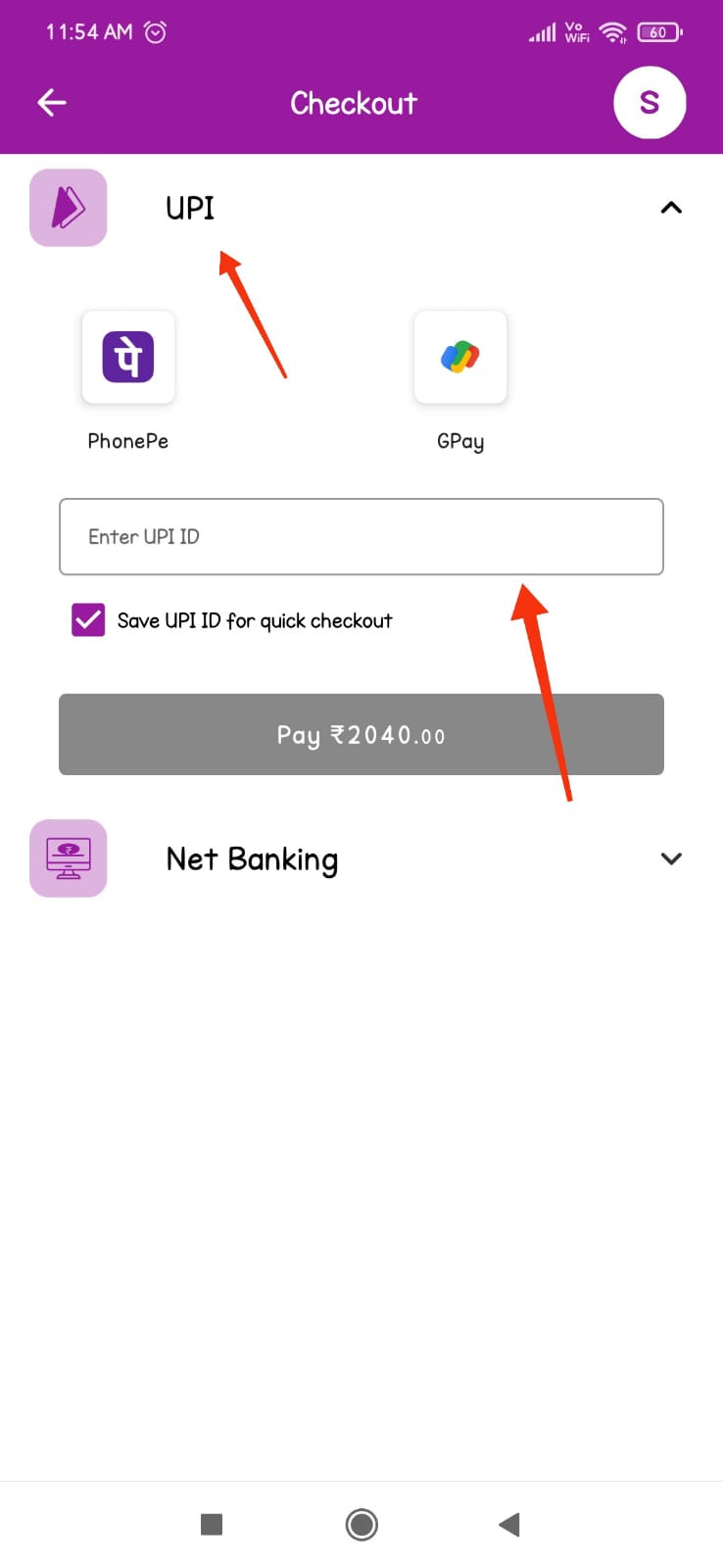Tap the battery indicator icon
Viewport: 723px width, 1568px height.
click(659, 32)
